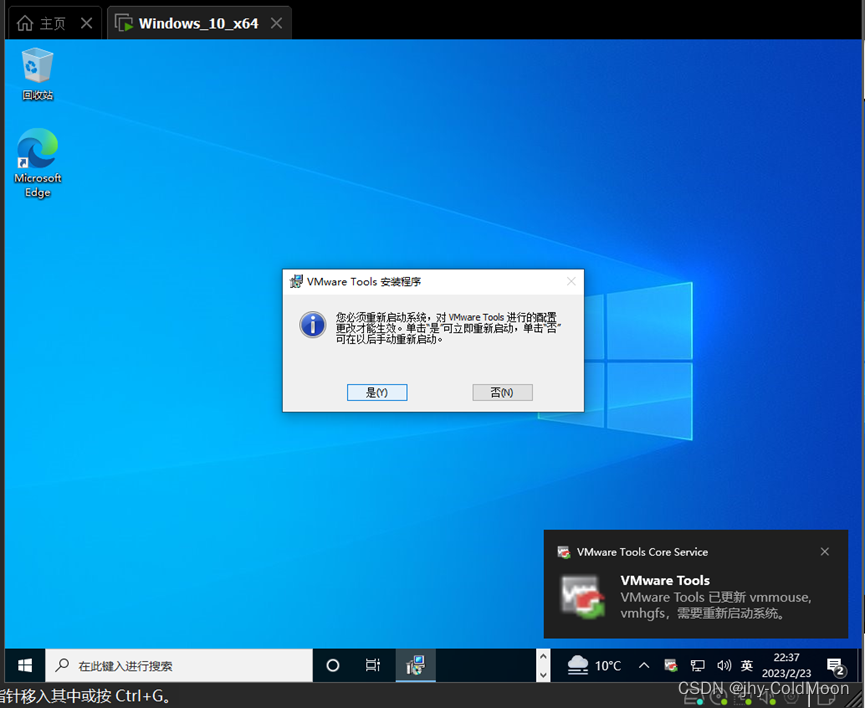Toggle Task View on the taskbar
865x708 pixels.
pos(373,665)
